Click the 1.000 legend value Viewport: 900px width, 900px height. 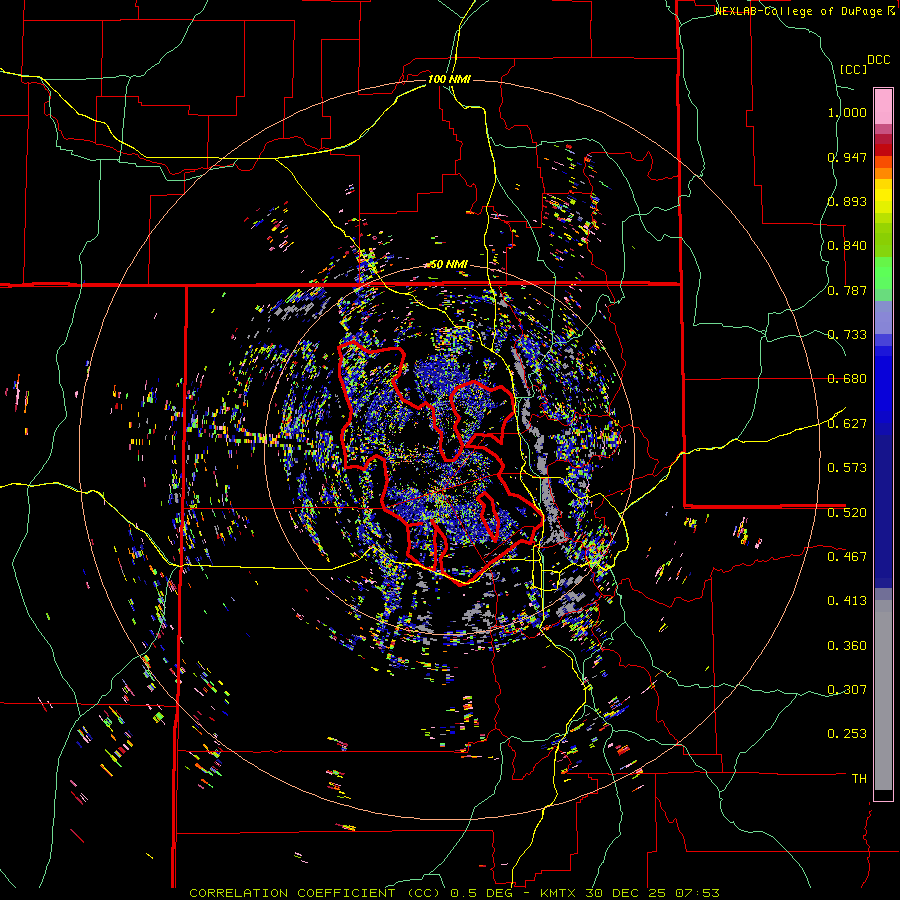[847, 112]
